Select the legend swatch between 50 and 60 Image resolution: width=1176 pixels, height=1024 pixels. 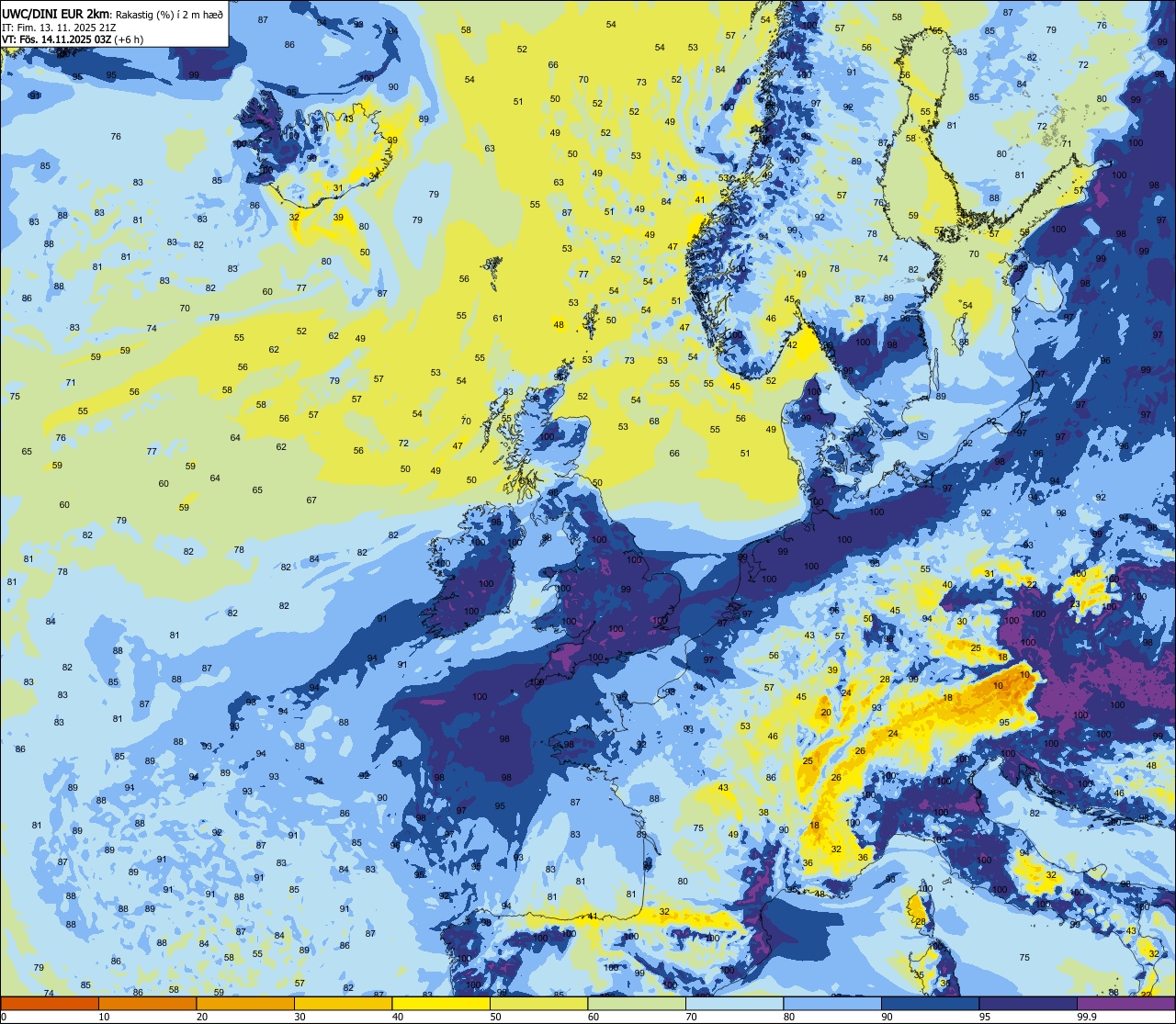[x=538, y=1003]
